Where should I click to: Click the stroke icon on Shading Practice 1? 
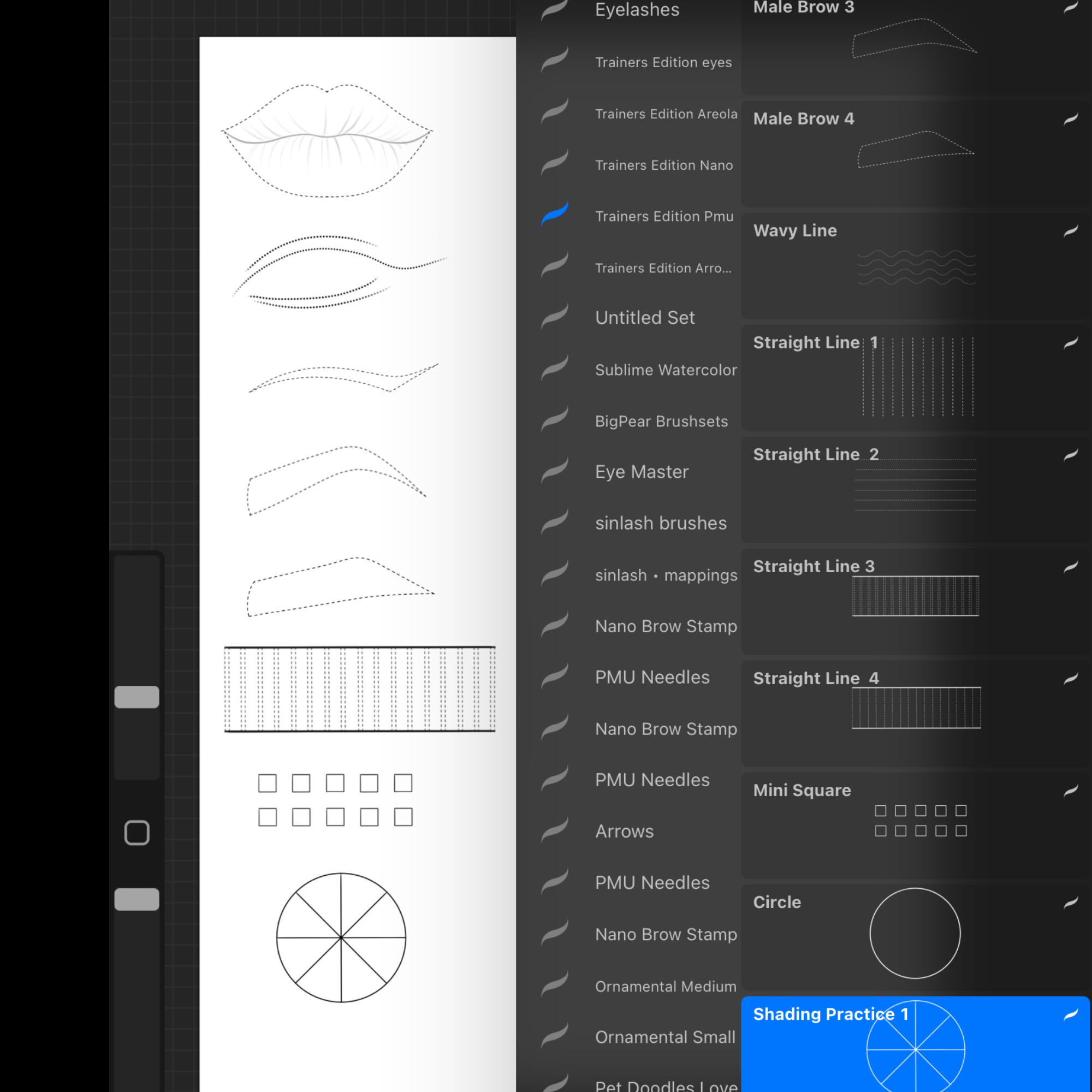click(1071, 1014)
